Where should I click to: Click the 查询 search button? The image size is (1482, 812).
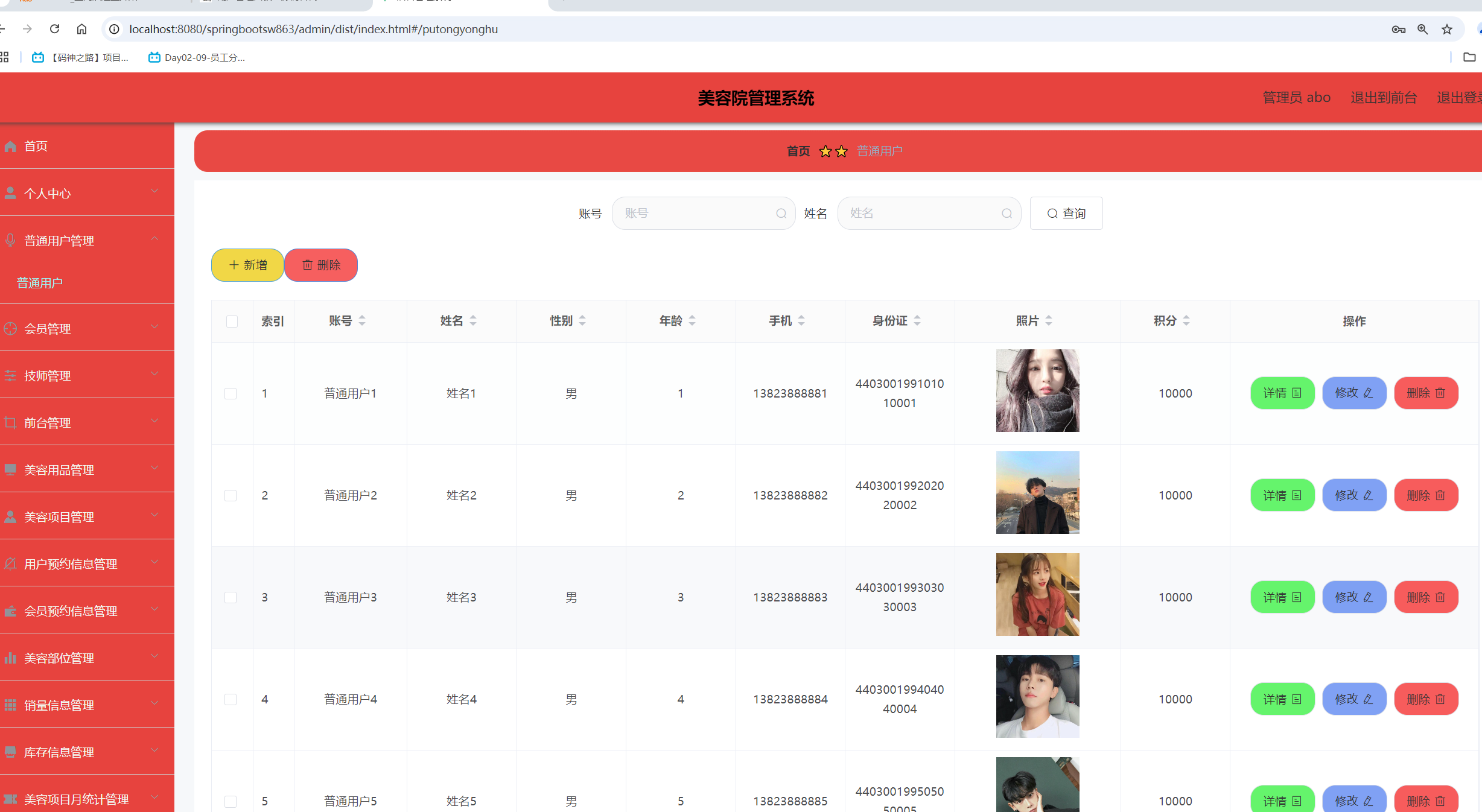(1066, 214)
